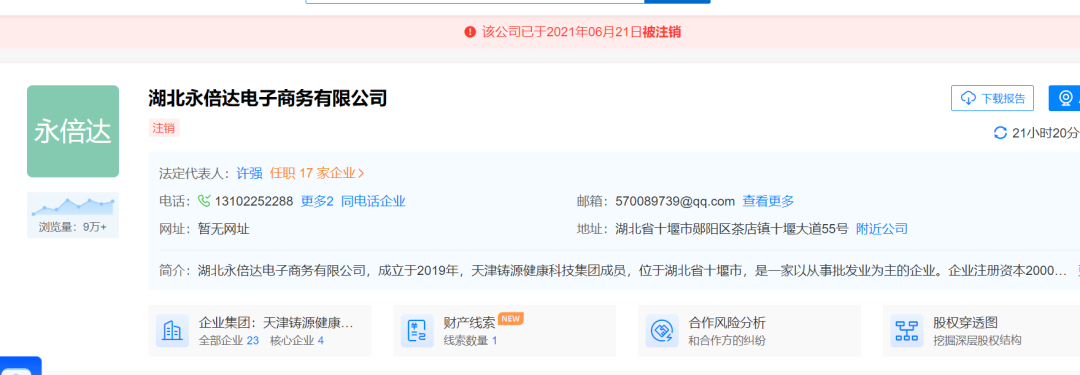Click the 暂无网址 website text

[x=223, y=229]
